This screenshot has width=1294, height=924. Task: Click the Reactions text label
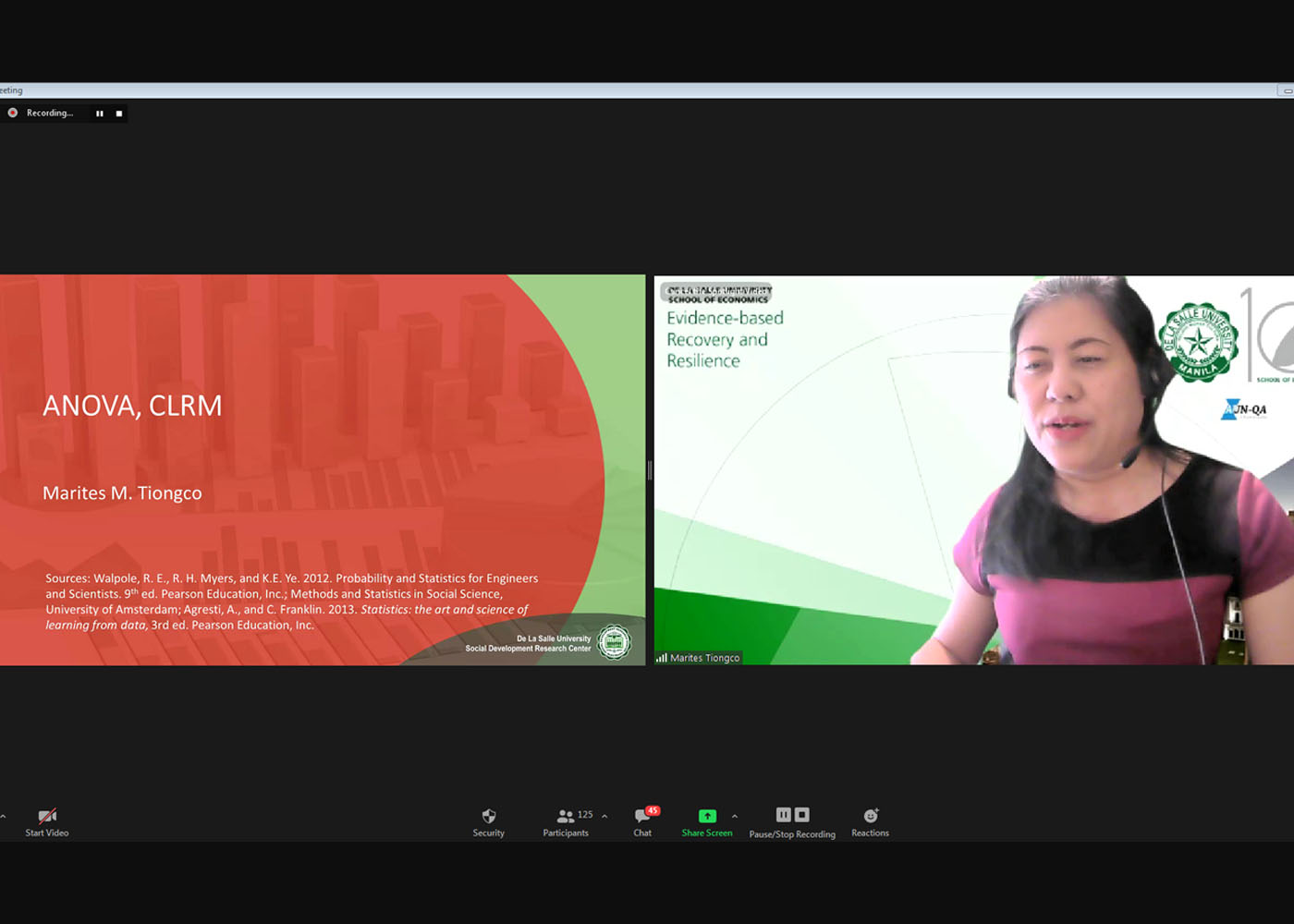(x=870, y=833)
